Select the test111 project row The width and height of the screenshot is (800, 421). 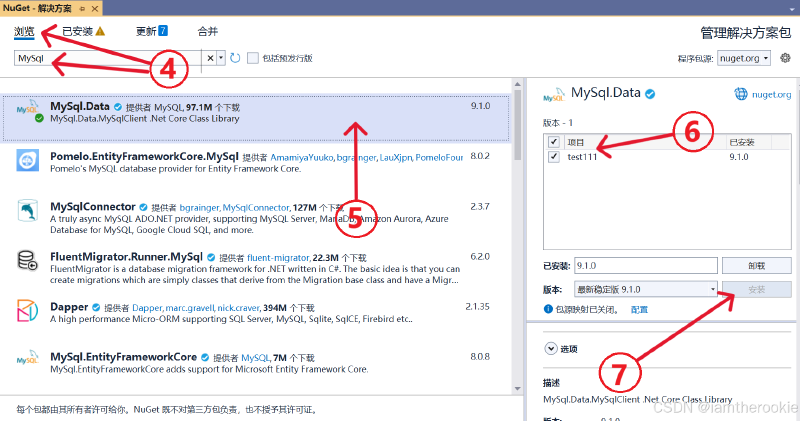coord(667,157)
